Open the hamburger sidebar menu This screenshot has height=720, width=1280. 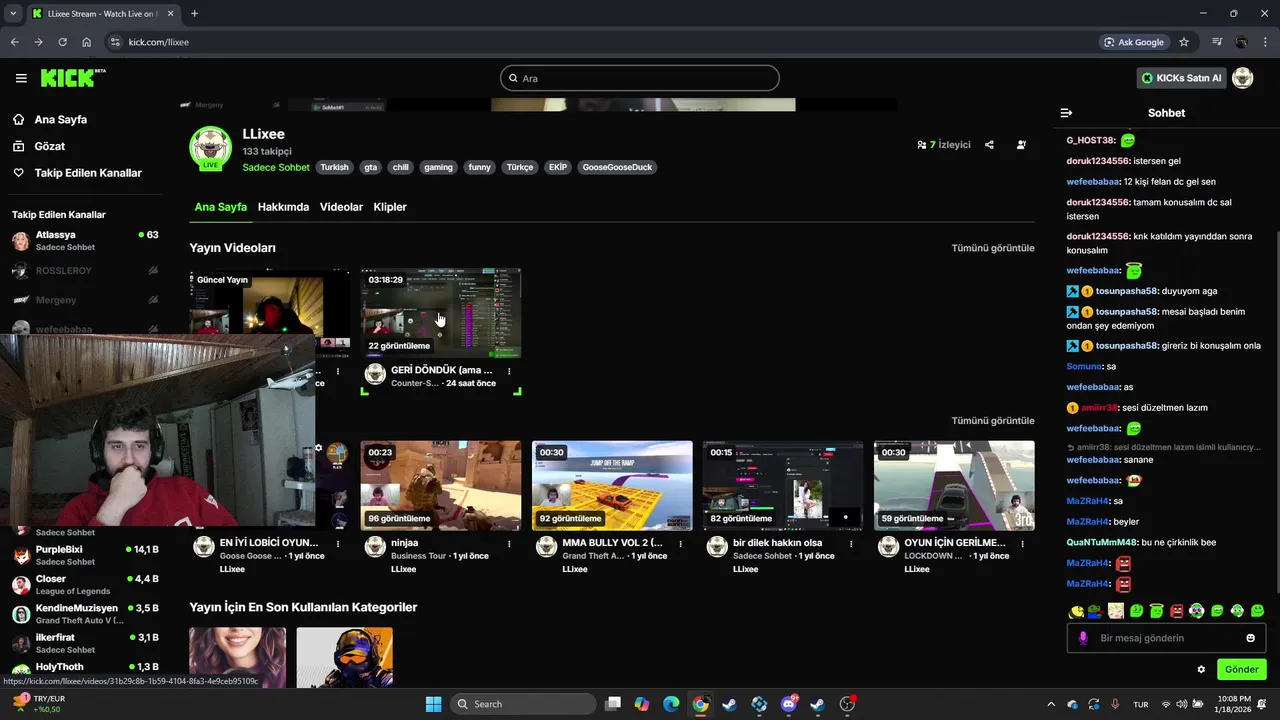(x=21, y=78)
